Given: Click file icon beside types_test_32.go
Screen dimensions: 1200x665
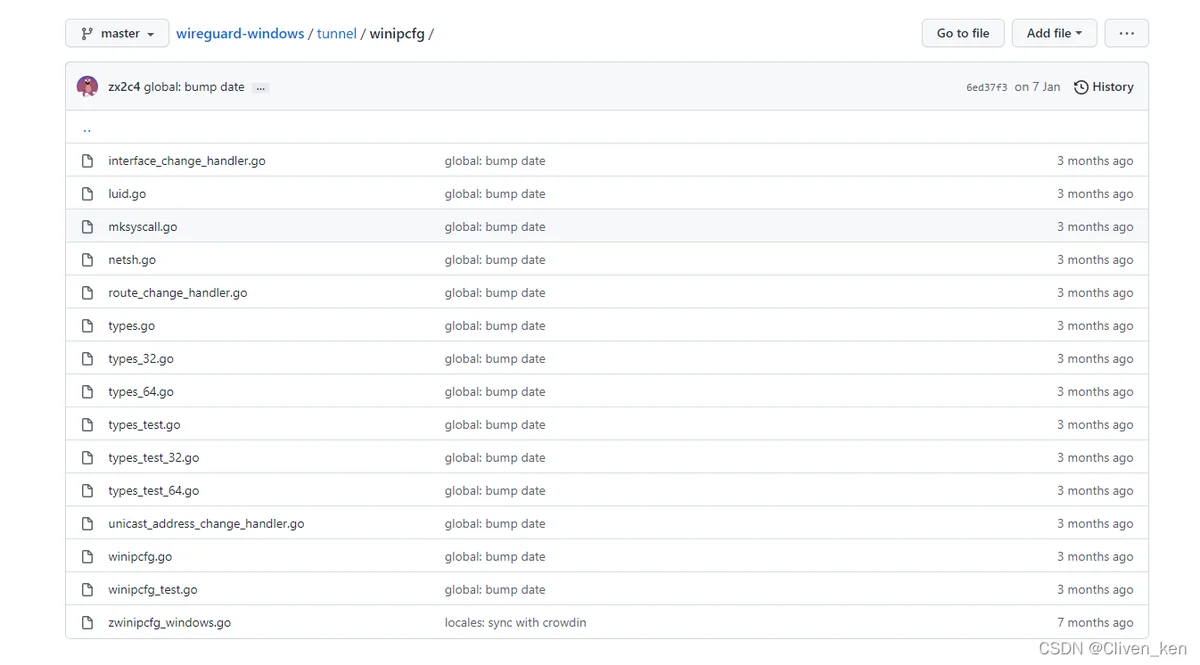Looking at the screenshot, I should [88, 458].
